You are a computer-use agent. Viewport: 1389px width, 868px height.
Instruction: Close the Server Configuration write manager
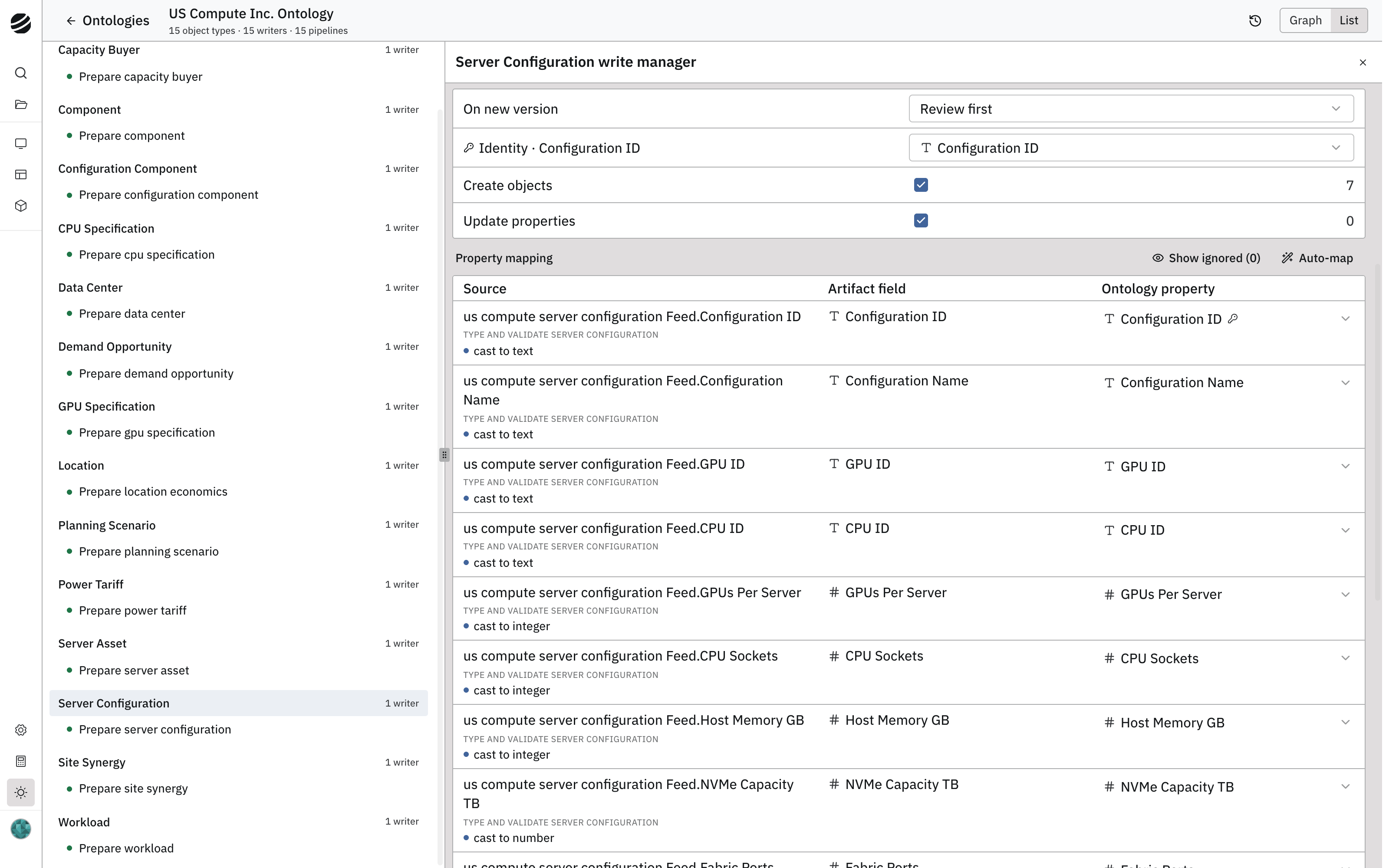pos(1363,62)
